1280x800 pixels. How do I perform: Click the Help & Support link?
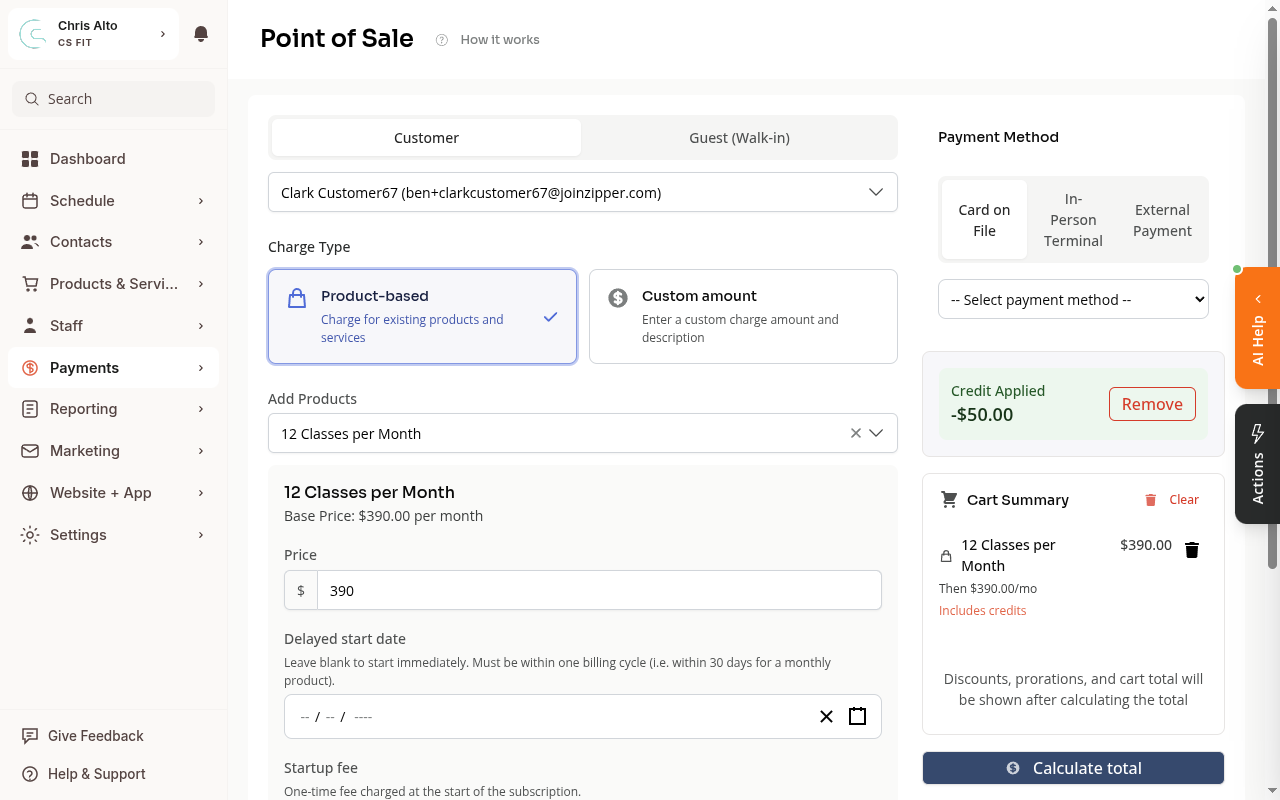coord(97,774)
